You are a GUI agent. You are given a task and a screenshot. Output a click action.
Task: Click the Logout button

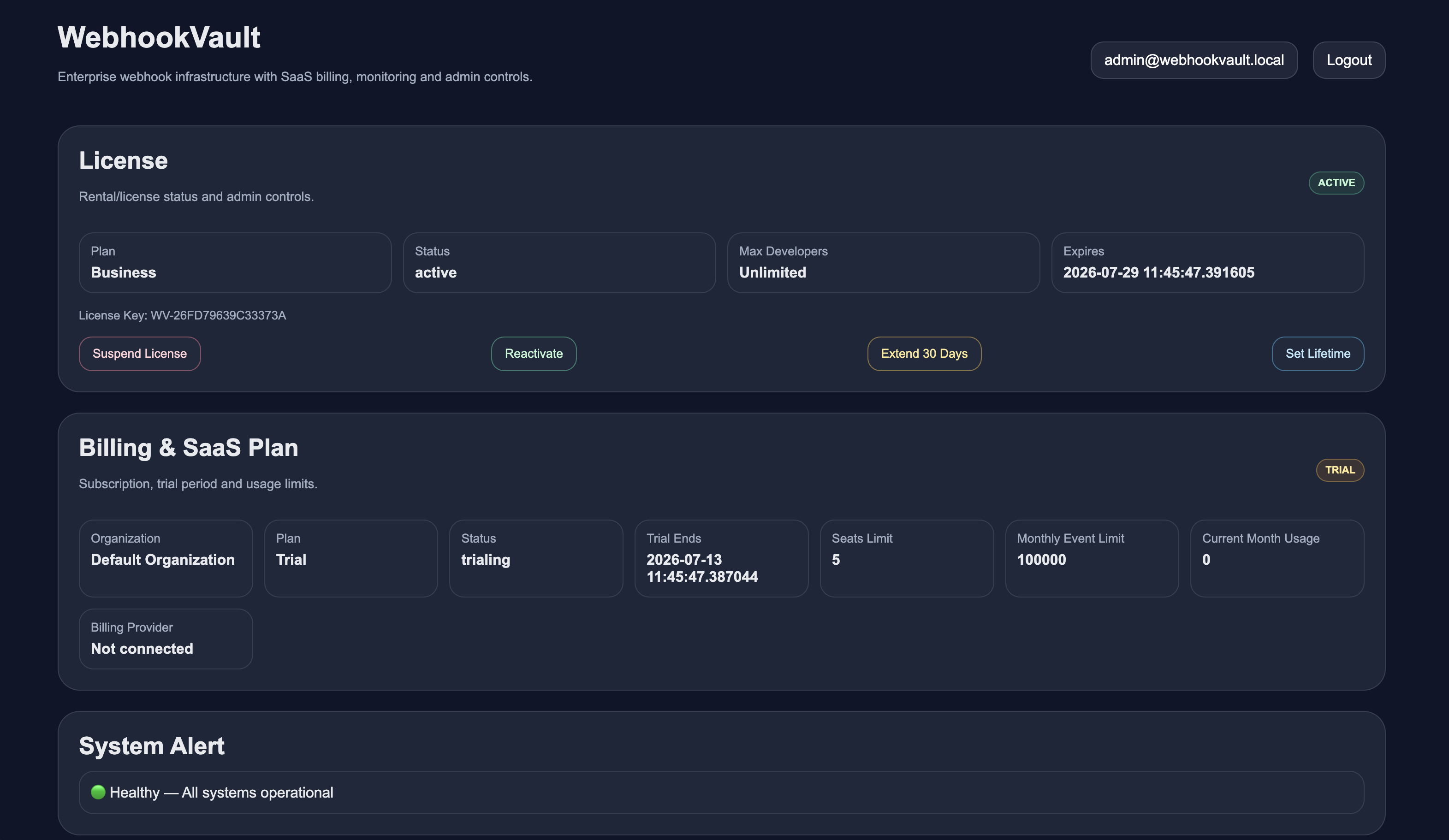click(x=1348, y=60)
